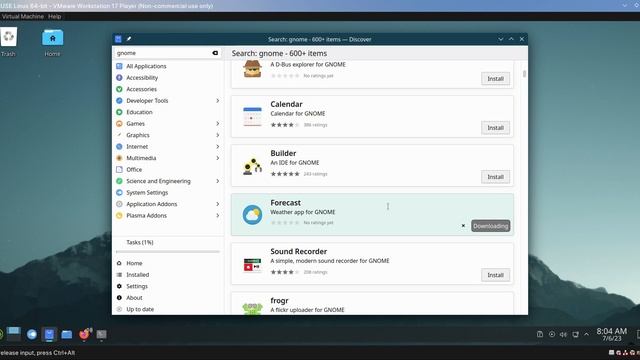The height and width of the screenshot is (360, 640).
Task: Launch Firefox from the taskbar
Action: (84, 335)
